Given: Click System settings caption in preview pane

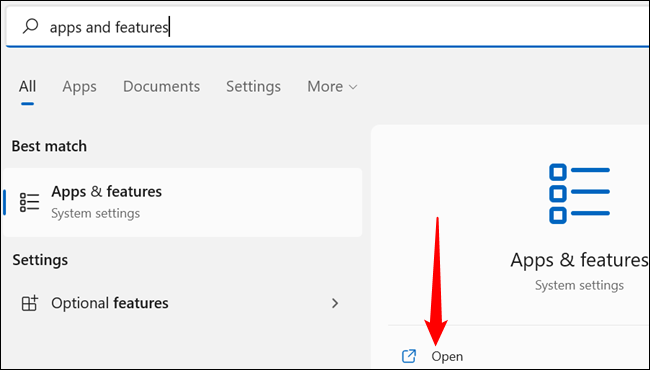Looking at the screenshot, I should [x=579, y=285].
